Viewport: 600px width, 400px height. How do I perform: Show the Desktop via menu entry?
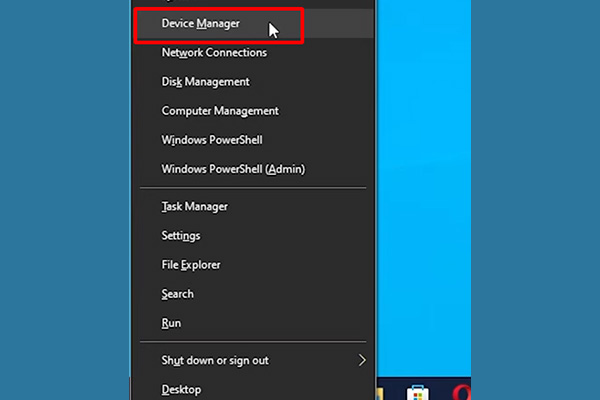click(x=253, y=390)
